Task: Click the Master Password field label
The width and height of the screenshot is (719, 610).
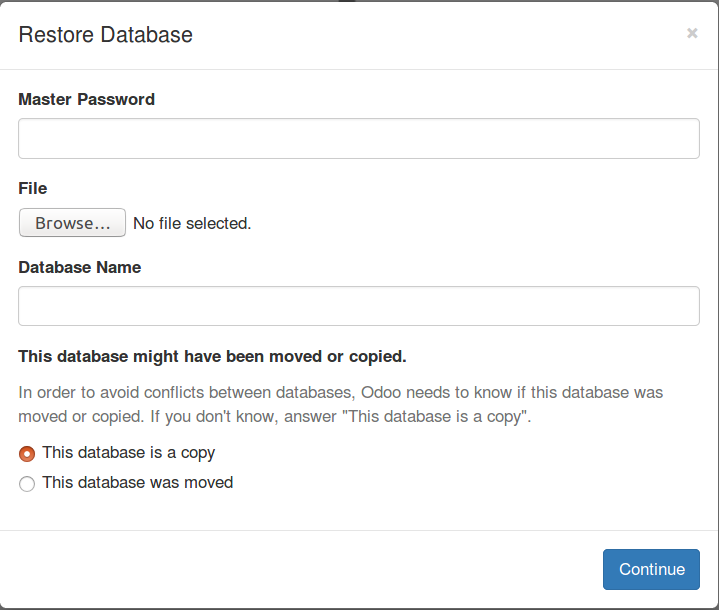Action: pos(87,99)
